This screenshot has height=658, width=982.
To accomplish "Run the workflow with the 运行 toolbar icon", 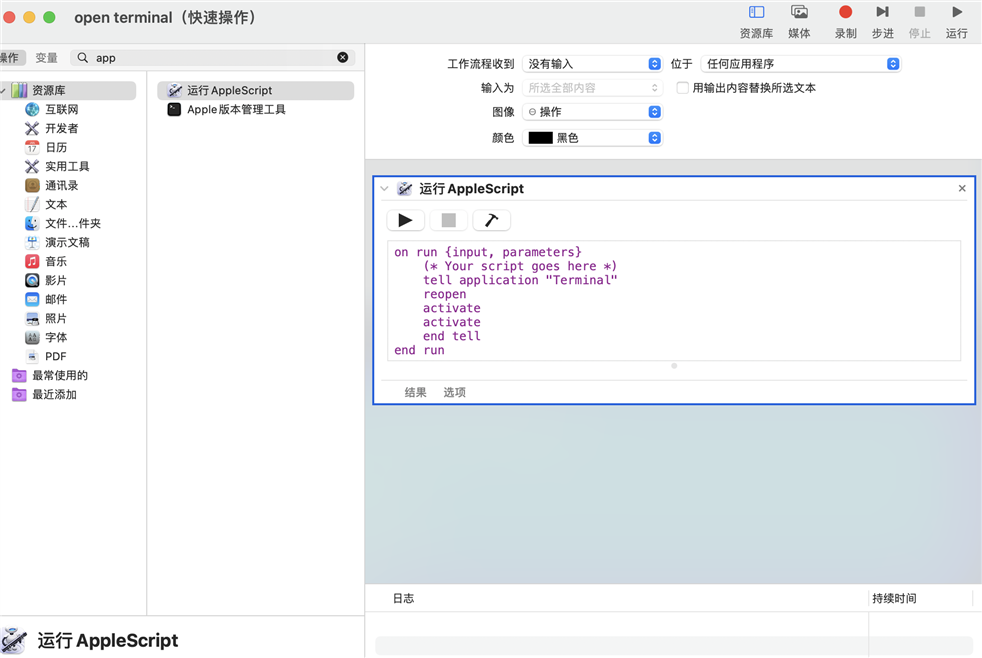I will click(x=956, y=12).
